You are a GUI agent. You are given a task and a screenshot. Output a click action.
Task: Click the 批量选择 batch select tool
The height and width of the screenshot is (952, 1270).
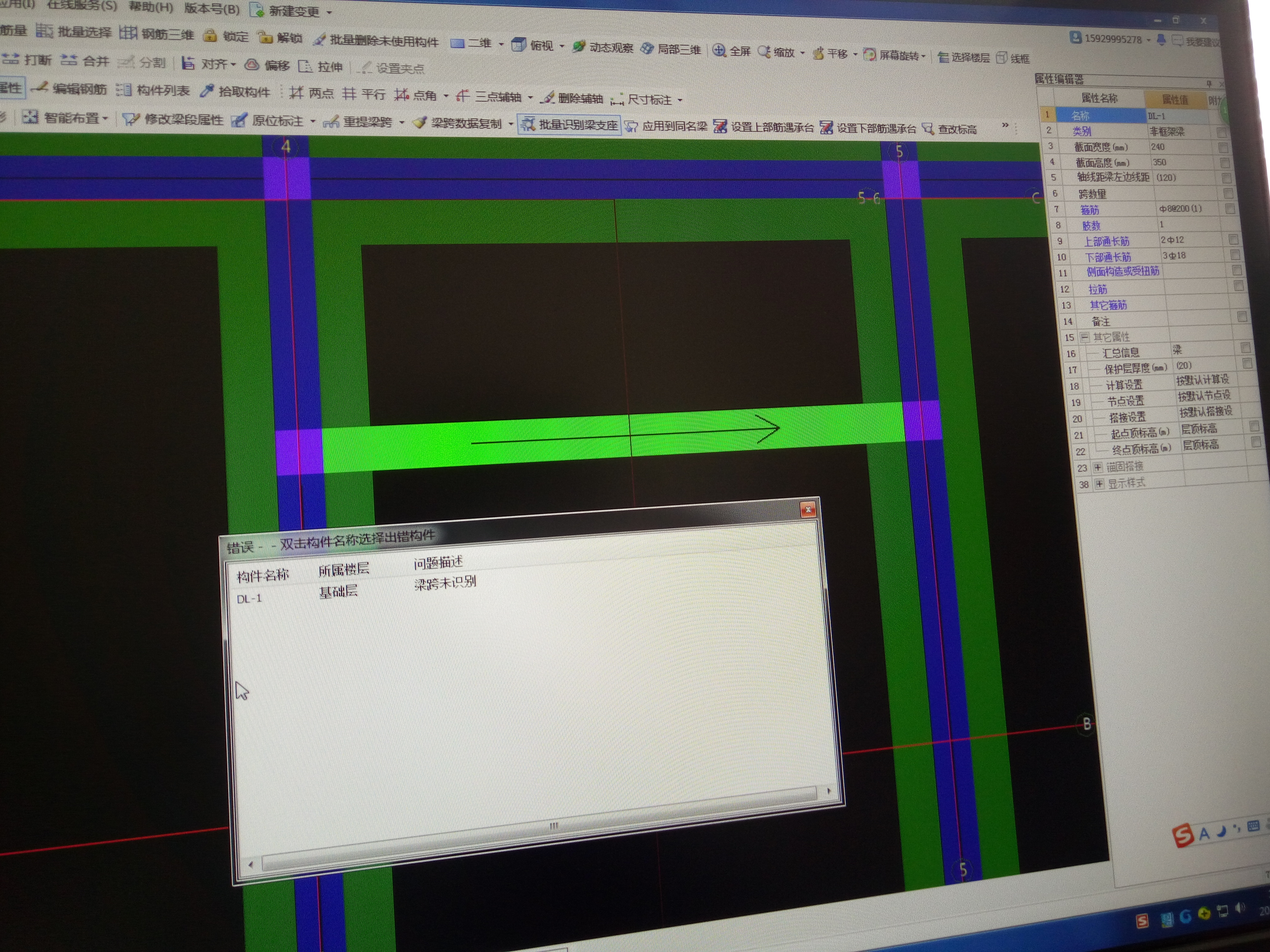[x=74, y=31]
